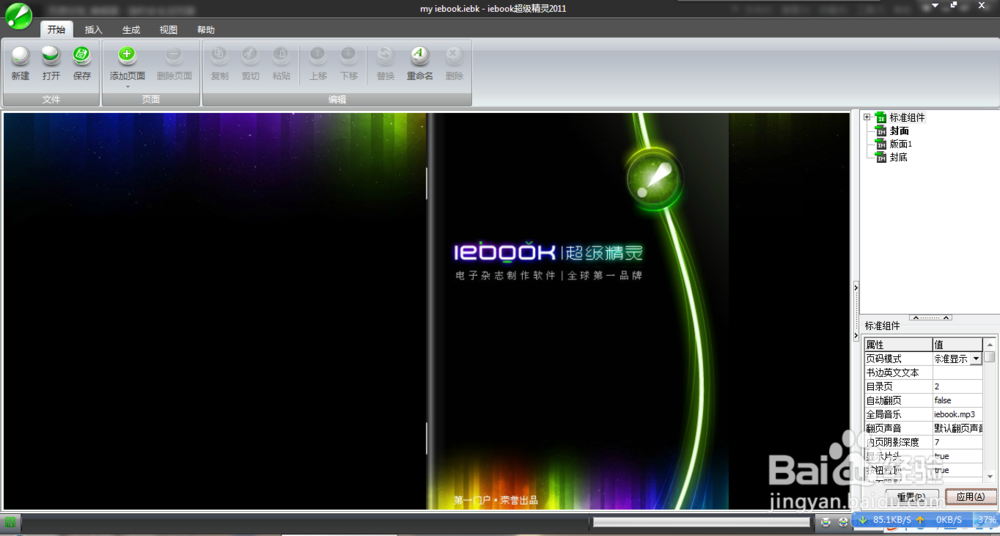Click the download speed 85.1KB/S indicator
1000x536 pixels.
point(886,519)
